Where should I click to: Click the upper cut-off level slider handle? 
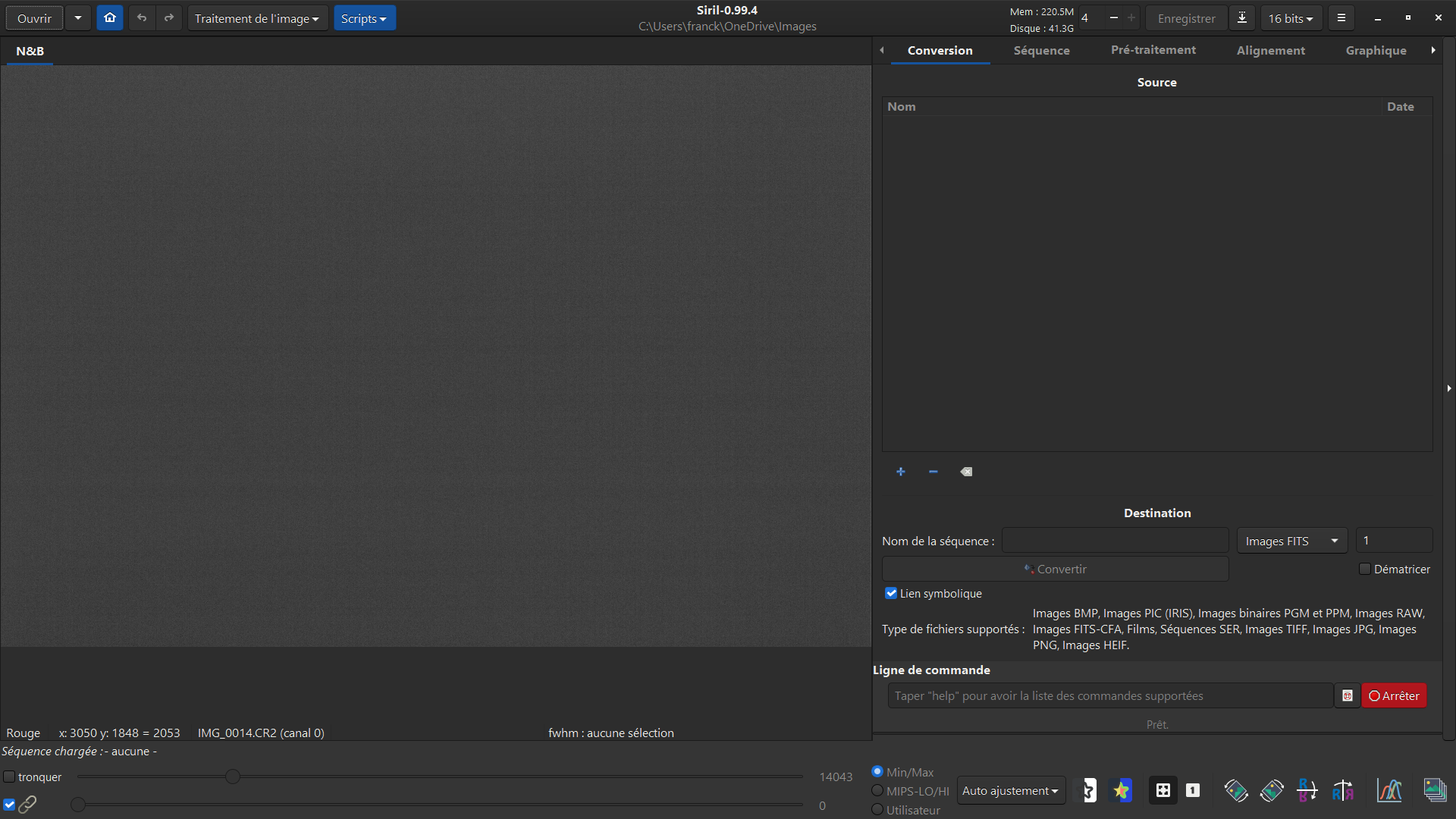[233, 777]
